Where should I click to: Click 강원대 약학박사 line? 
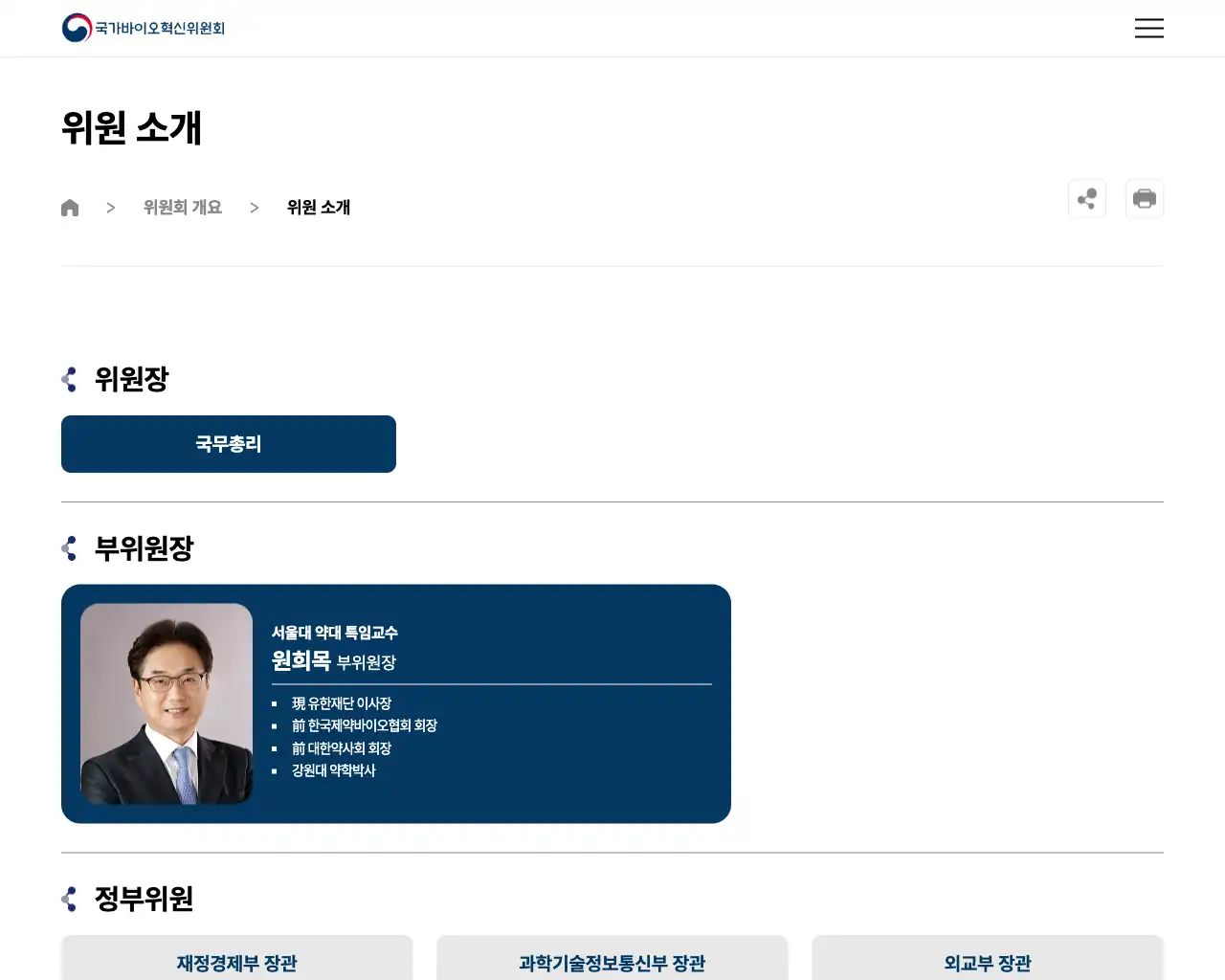pos(334,770)
